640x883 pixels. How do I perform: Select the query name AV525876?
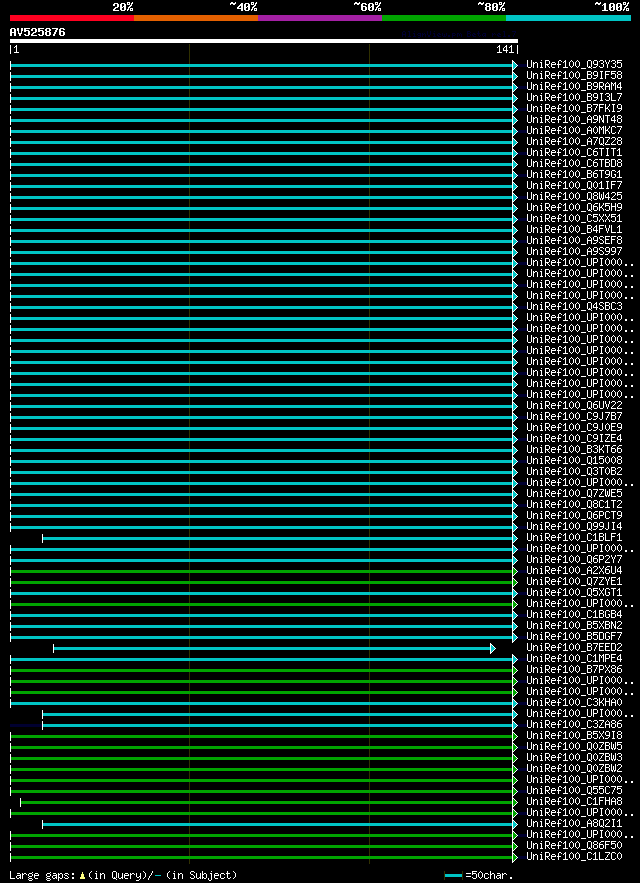click(37, 33)
